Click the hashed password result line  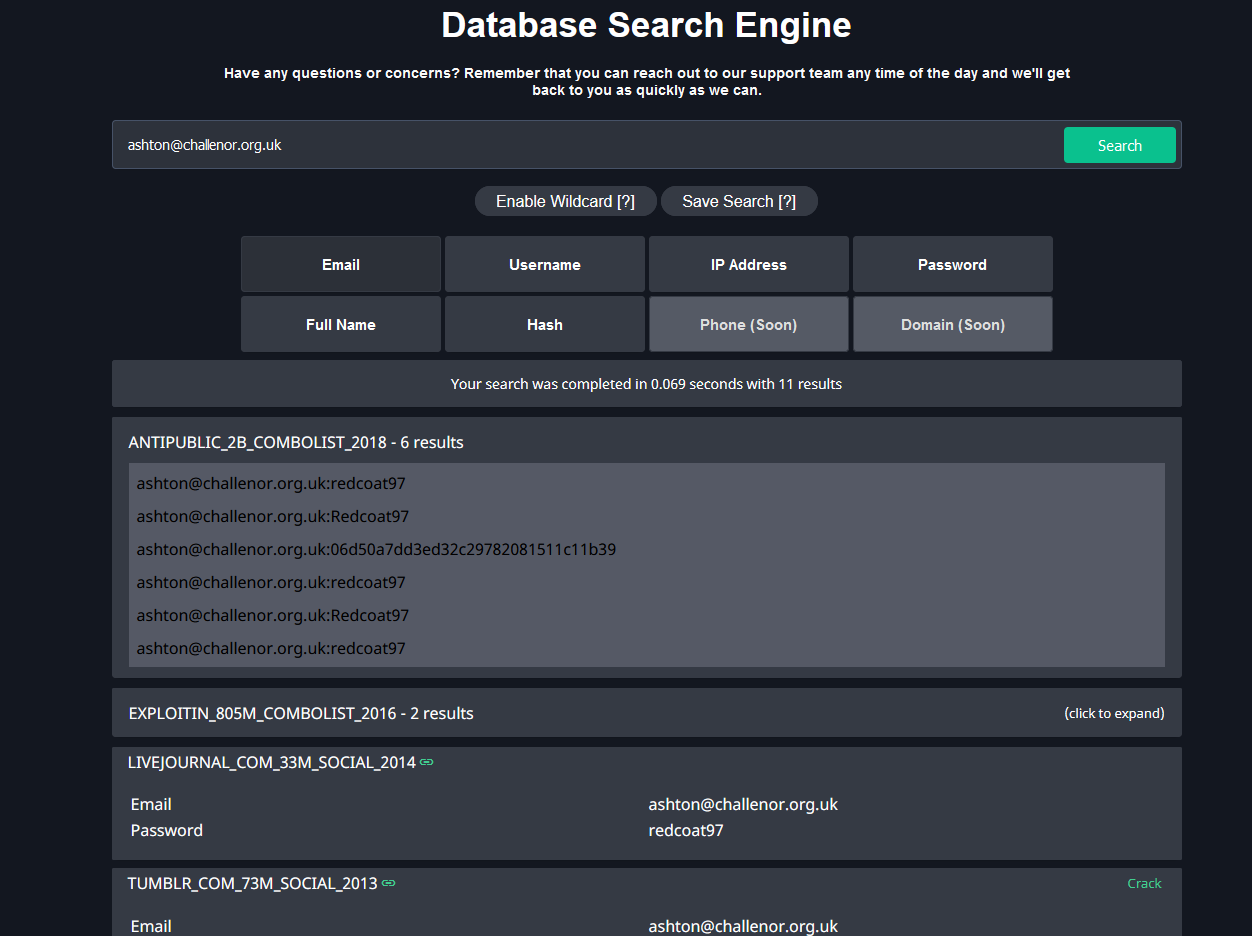coord(376,549)
